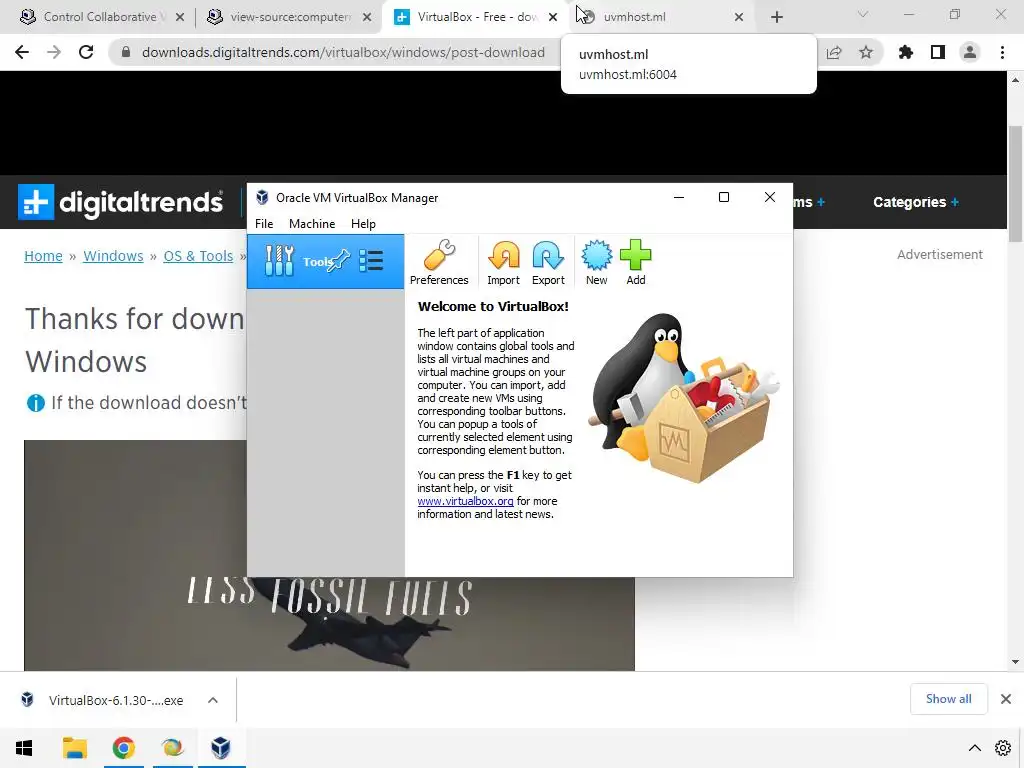
Task: Open a new browser tab
Action: coord(776,17)
